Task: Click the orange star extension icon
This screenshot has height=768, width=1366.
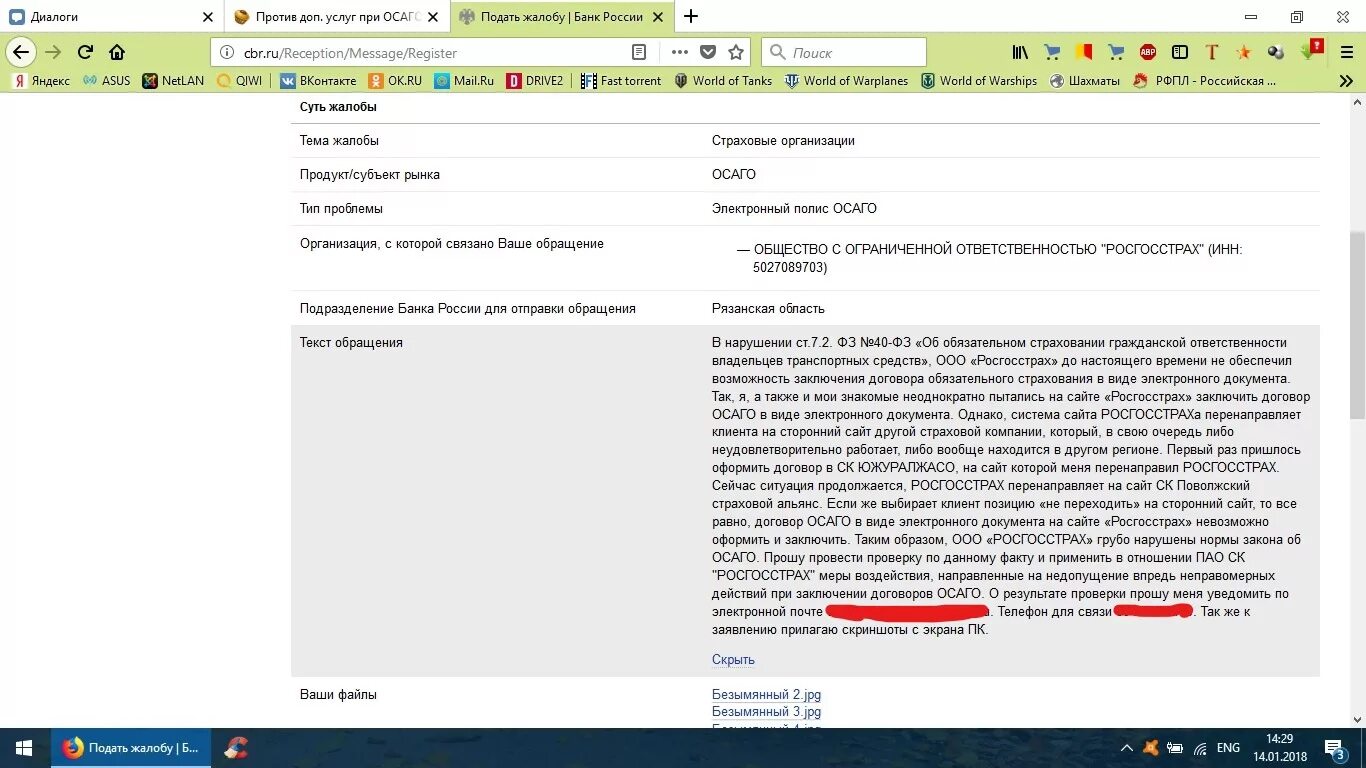Action: (x=1243, y=53)
